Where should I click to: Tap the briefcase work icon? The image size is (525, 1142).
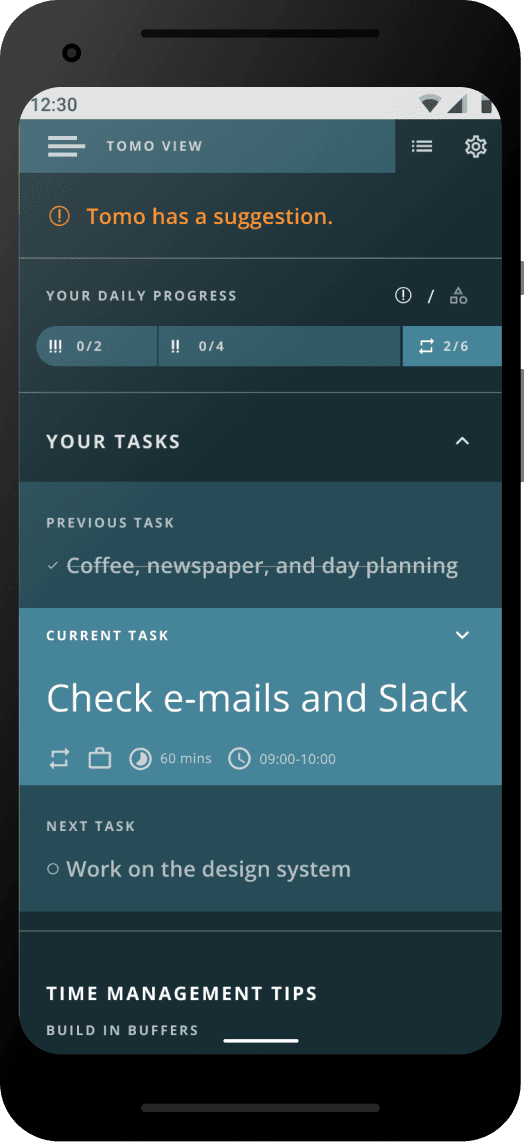(x=100, y=759)
